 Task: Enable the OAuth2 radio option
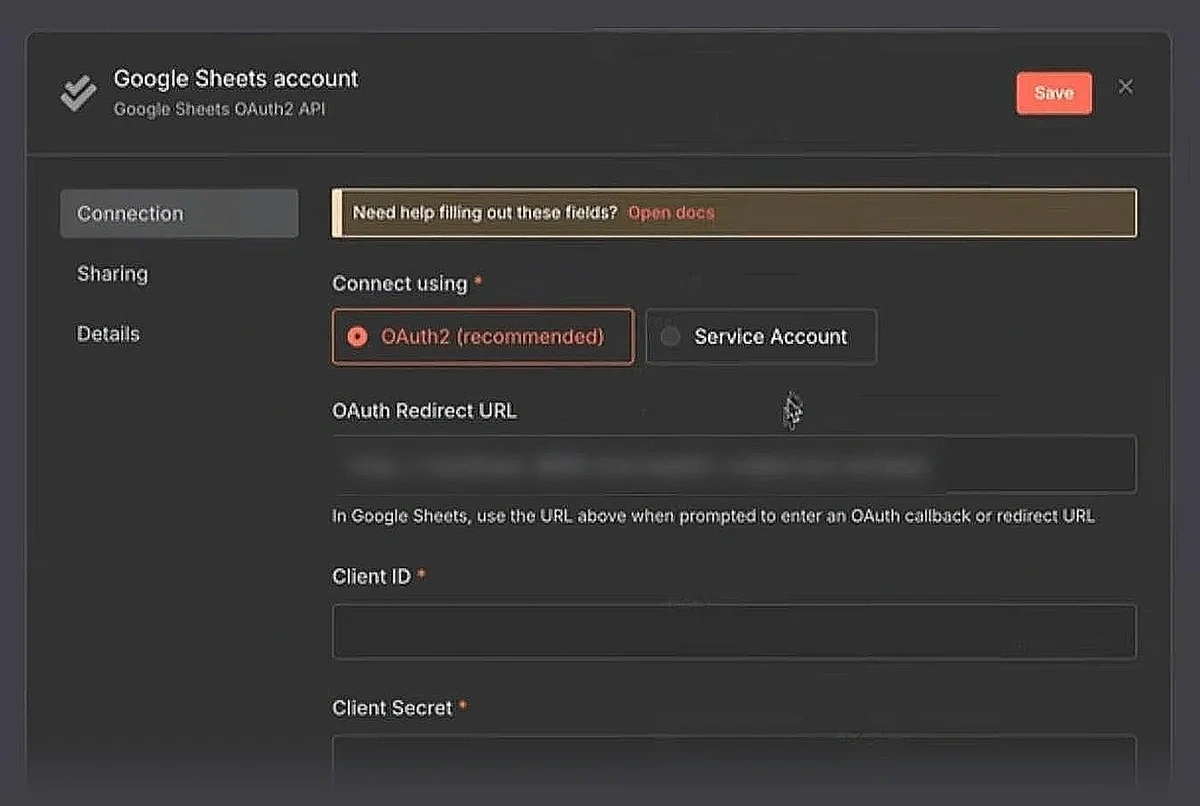point(357,337)
